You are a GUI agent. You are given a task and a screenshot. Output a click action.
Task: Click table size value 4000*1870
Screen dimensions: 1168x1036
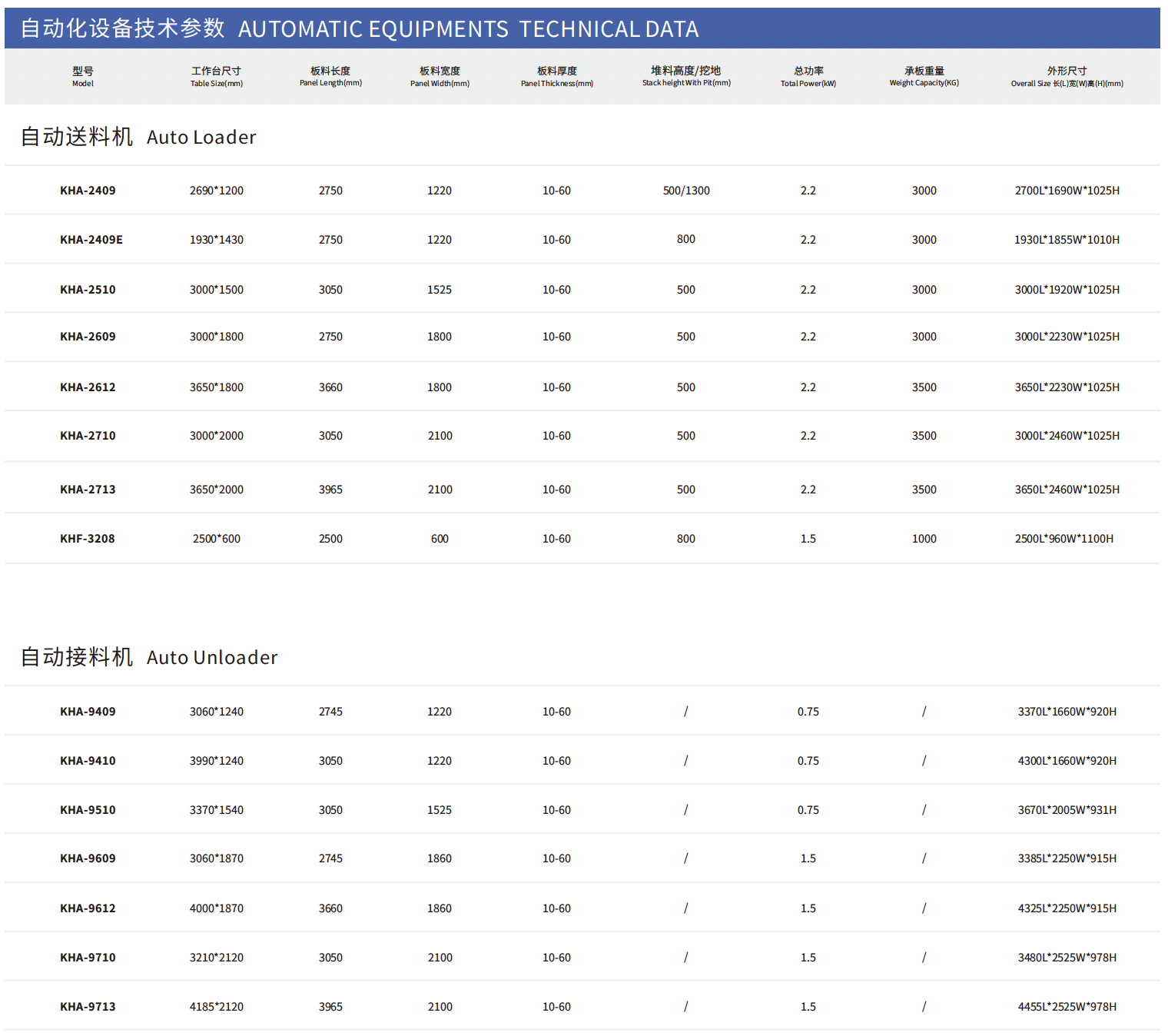217,908
